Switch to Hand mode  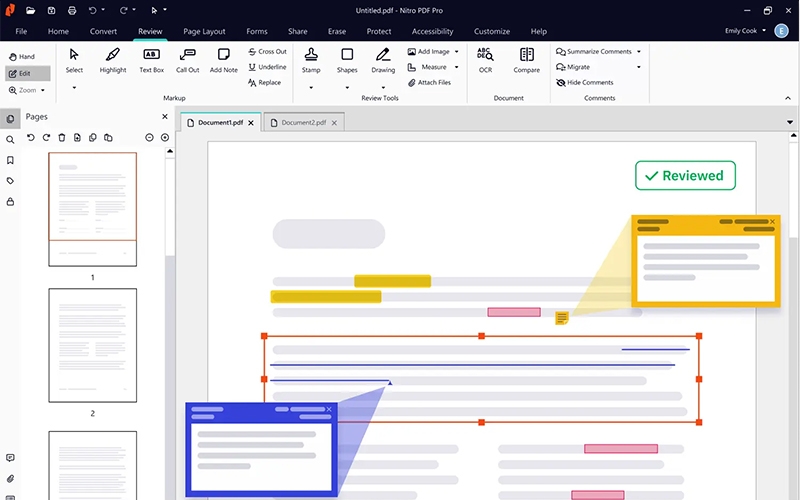coord(20,57)
